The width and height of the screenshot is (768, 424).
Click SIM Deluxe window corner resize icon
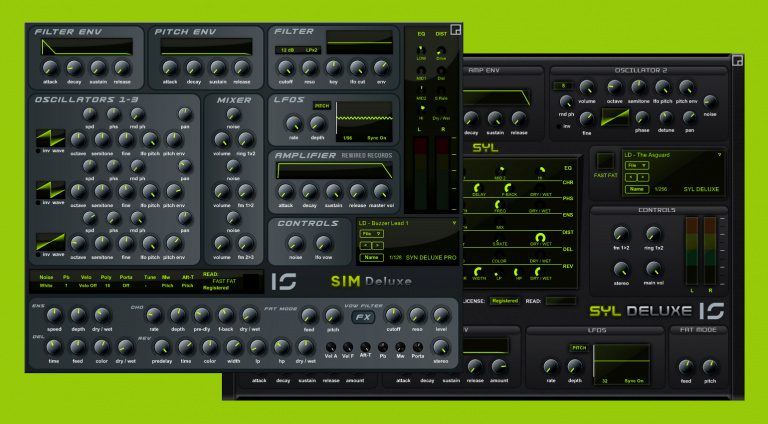coord(456,29)
